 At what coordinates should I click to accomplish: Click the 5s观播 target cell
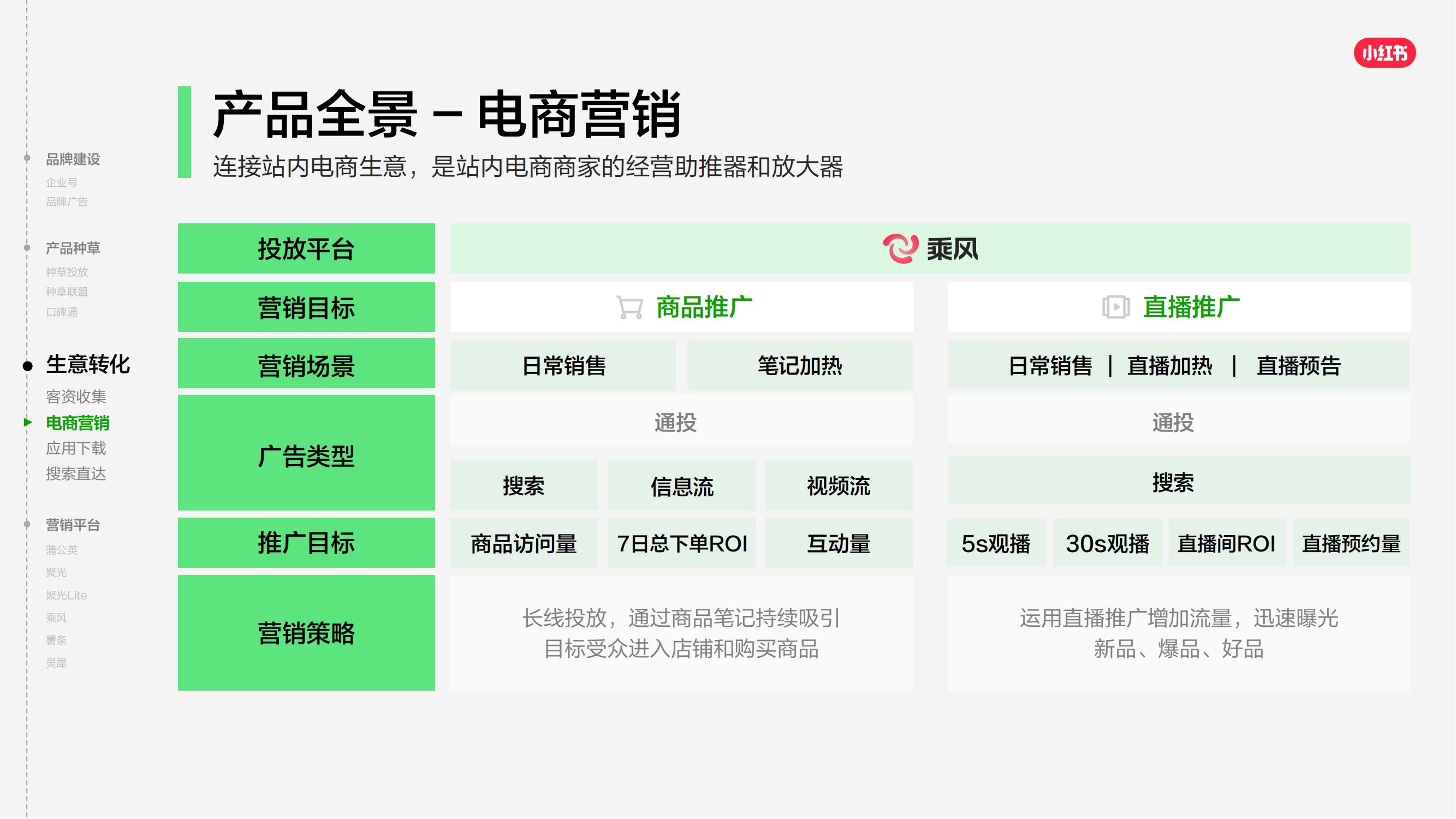click(x=996, y=543)
